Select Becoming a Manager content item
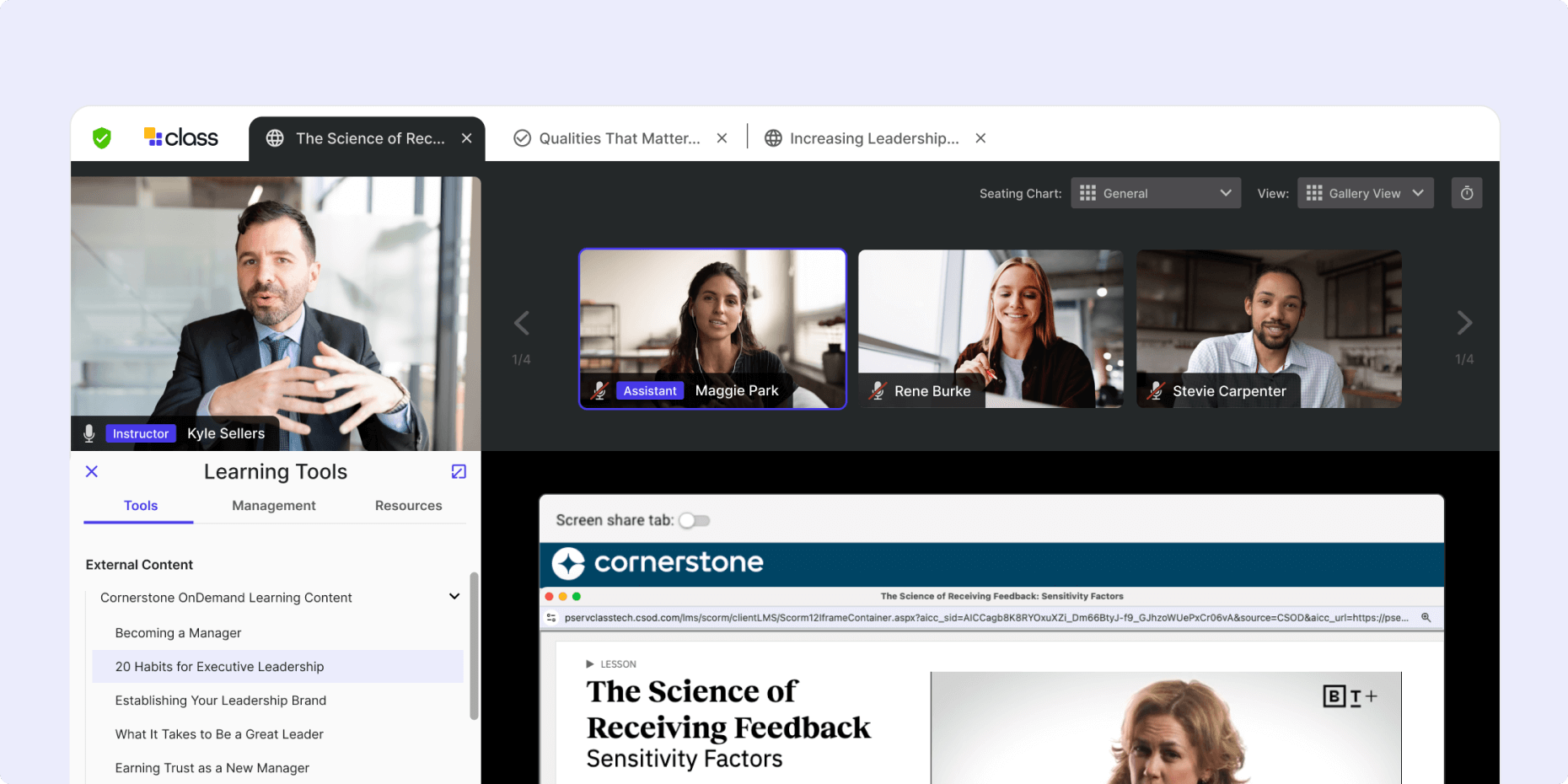 (178, 632)
